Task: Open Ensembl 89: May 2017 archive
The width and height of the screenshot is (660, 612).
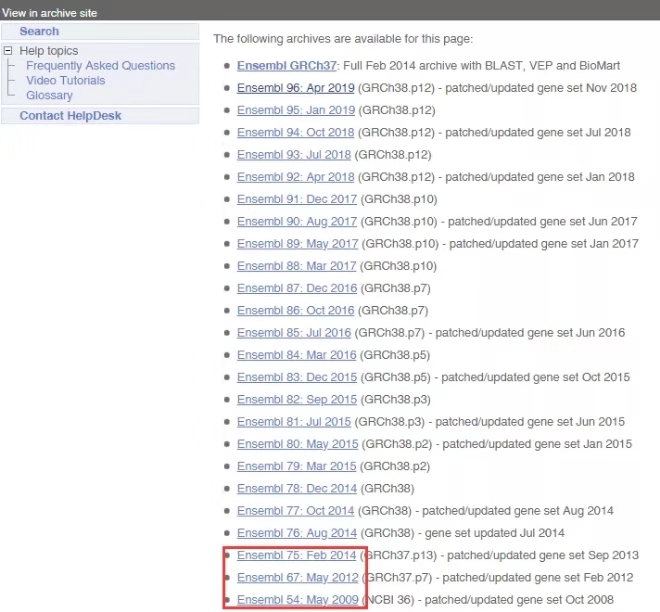Action: coord(298,244)
